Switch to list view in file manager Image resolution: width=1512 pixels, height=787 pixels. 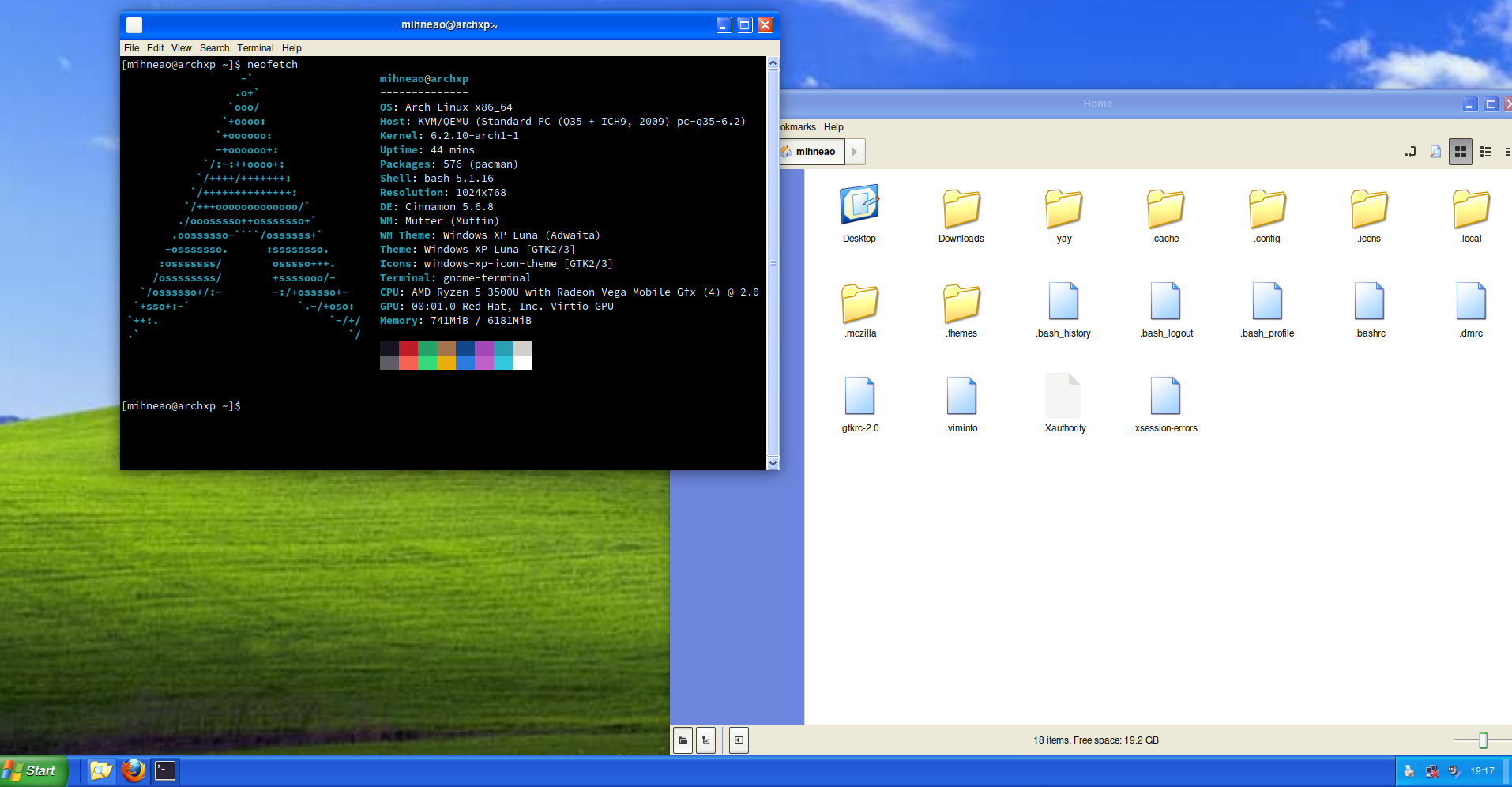tap(1486, 152)
